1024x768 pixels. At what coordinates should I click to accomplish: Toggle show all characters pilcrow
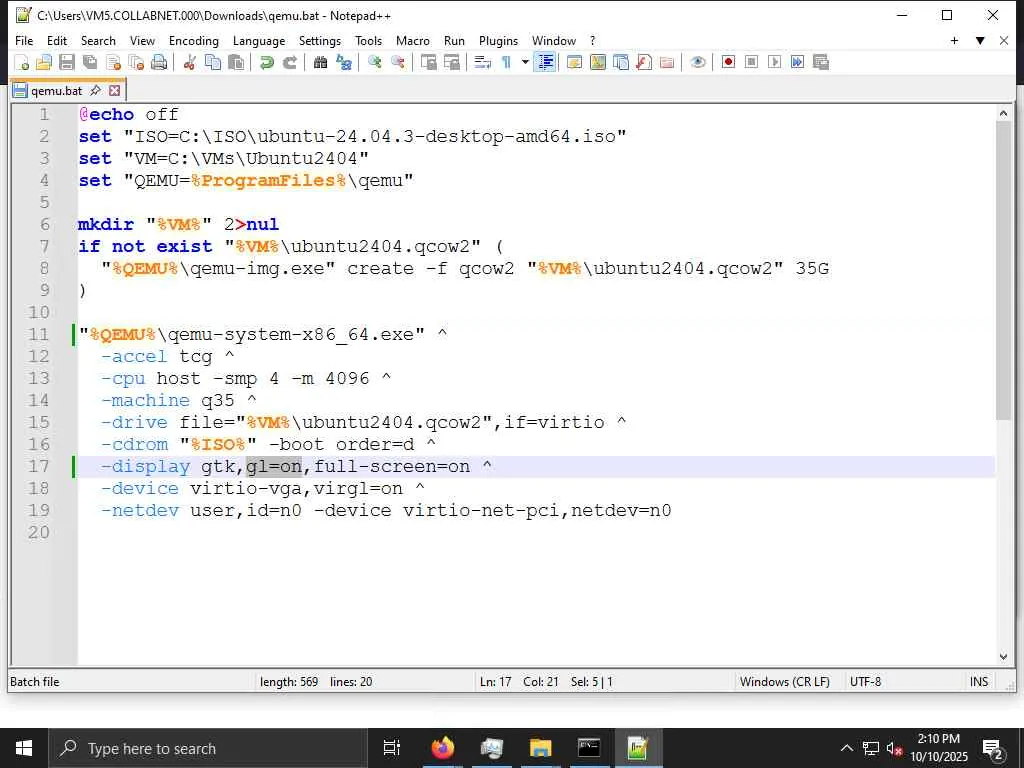click(506, 62)
